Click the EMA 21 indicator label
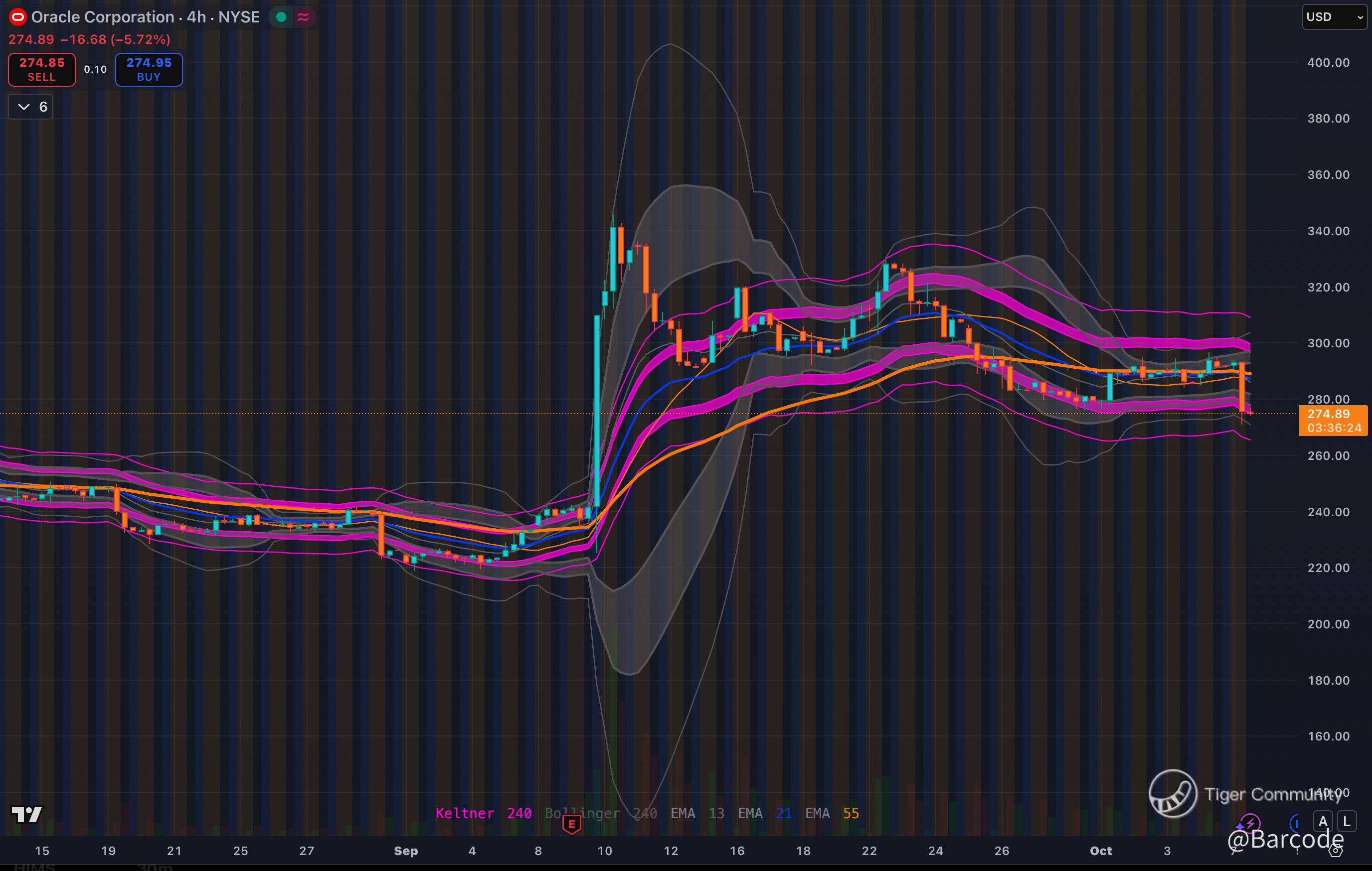The width and height of the screenshot is (1372, 871). tap(765, 813)
